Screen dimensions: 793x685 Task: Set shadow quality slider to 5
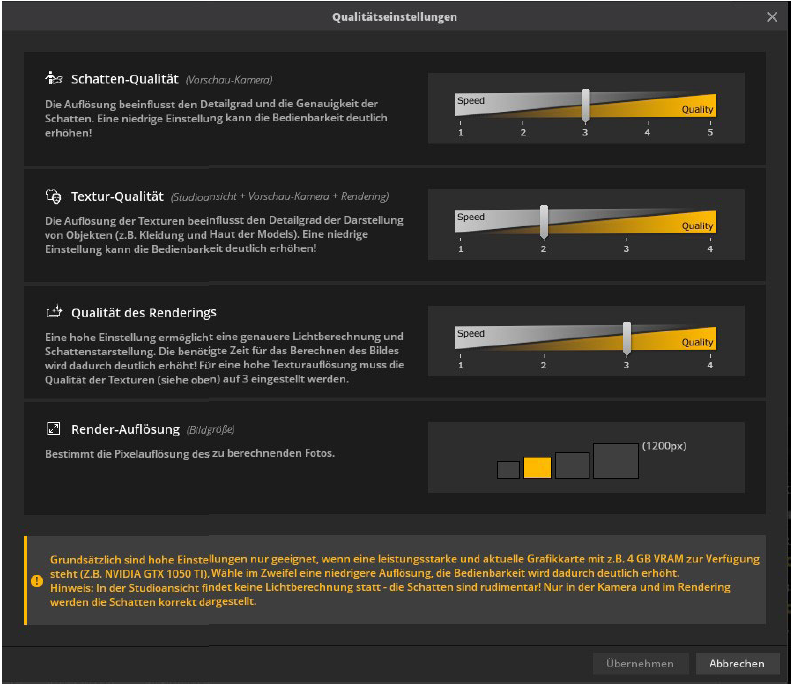coord(710,105)
